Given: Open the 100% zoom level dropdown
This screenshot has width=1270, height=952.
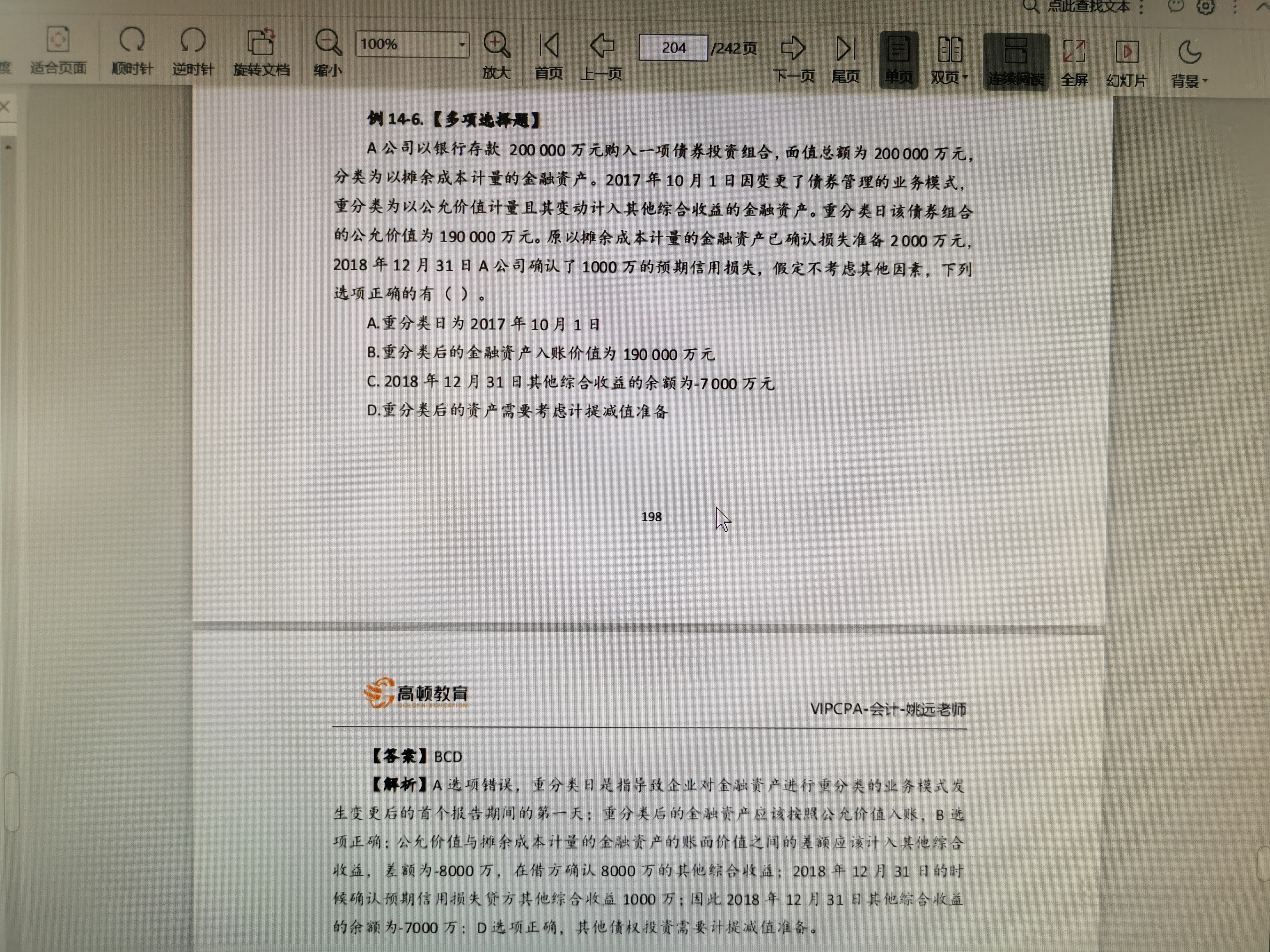Looking at the screenshot, I should tap(462, 45).
